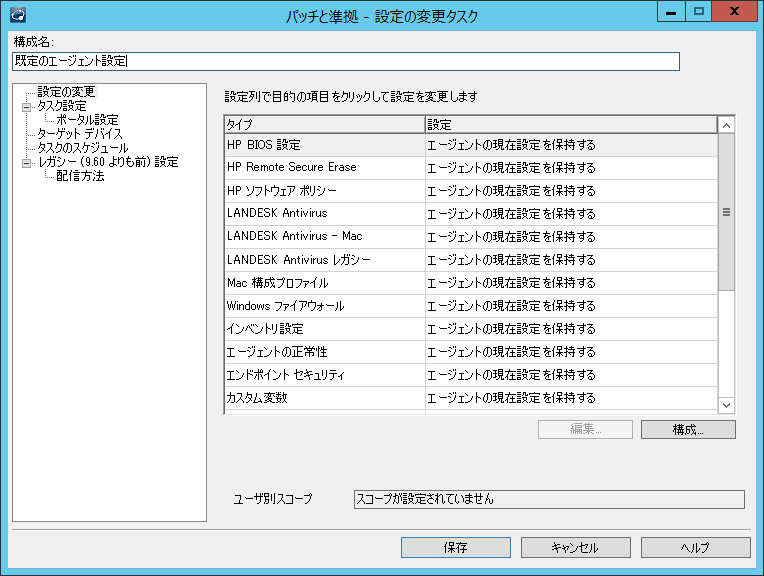Close the 設定の変更タスク window
This screenshot has height=576, width=764.
(734, 11)
